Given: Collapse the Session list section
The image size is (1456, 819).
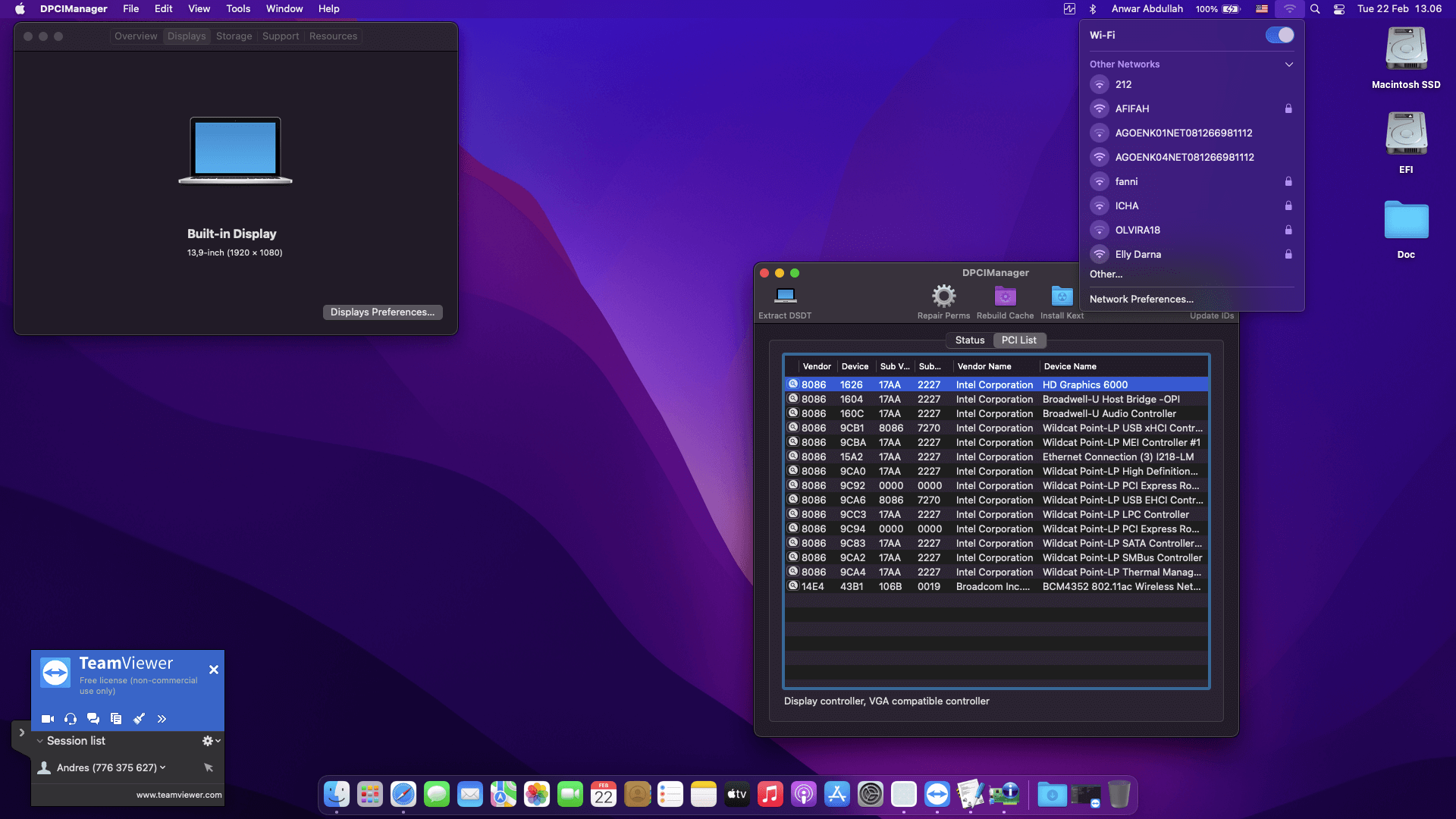Looking at the screenshot, I should [x=40, y=741].
